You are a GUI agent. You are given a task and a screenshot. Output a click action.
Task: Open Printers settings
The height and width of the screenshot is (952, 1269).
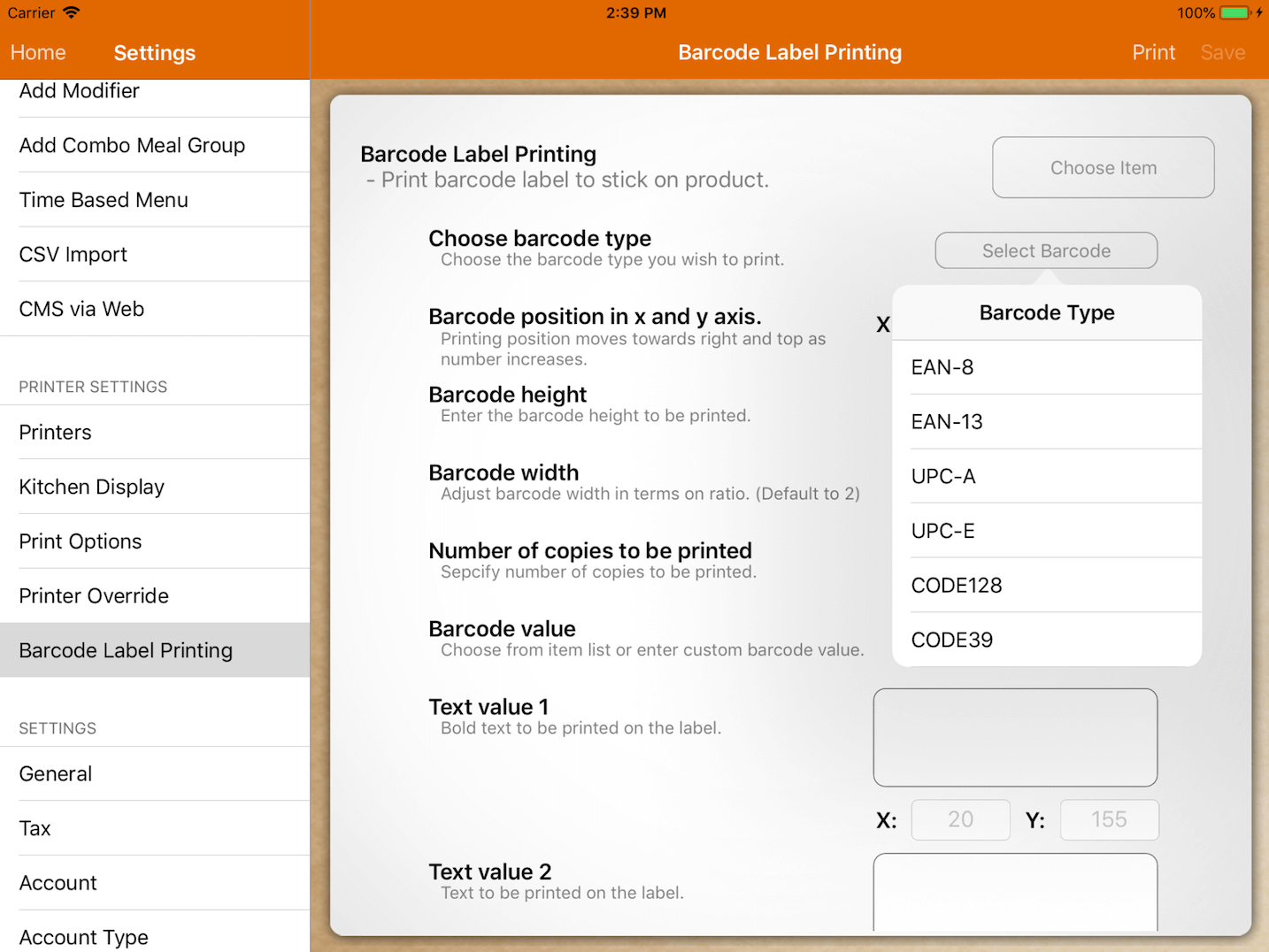click(155, 433)
